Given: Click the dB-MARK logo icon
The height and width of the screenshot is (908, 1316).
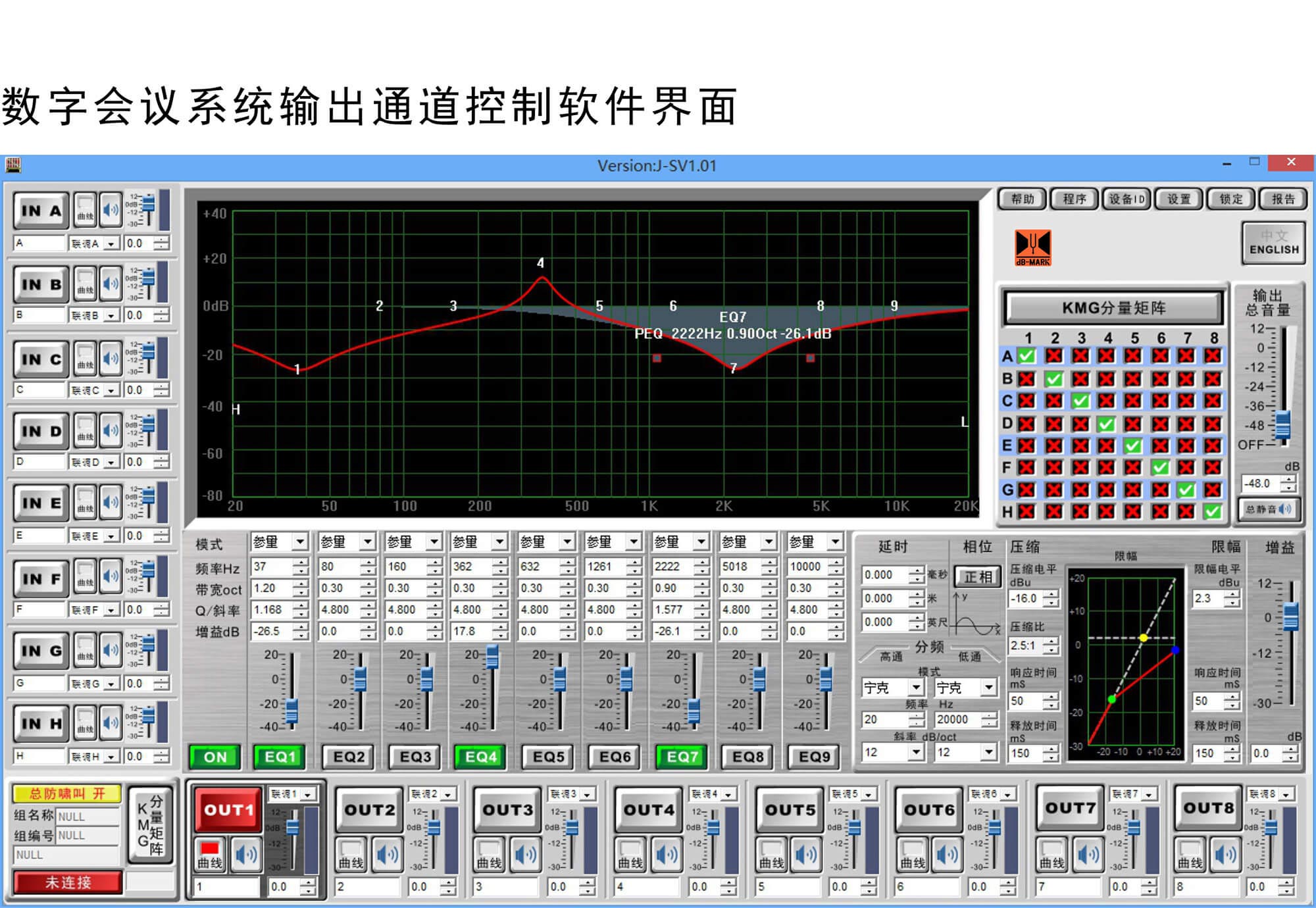Looking at the screenshot, I should 1032,247.
